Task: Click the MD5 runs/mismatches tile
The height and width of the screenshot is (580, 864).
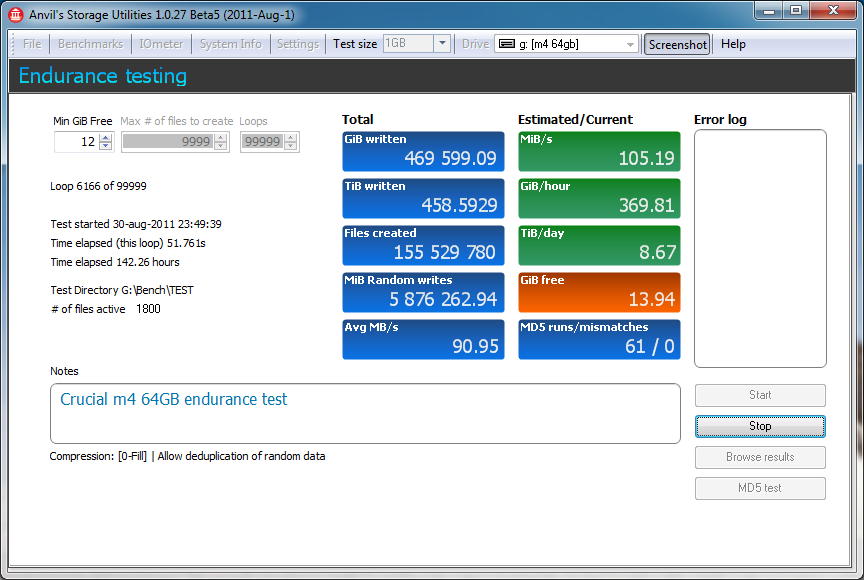Action: pos(600,339)
